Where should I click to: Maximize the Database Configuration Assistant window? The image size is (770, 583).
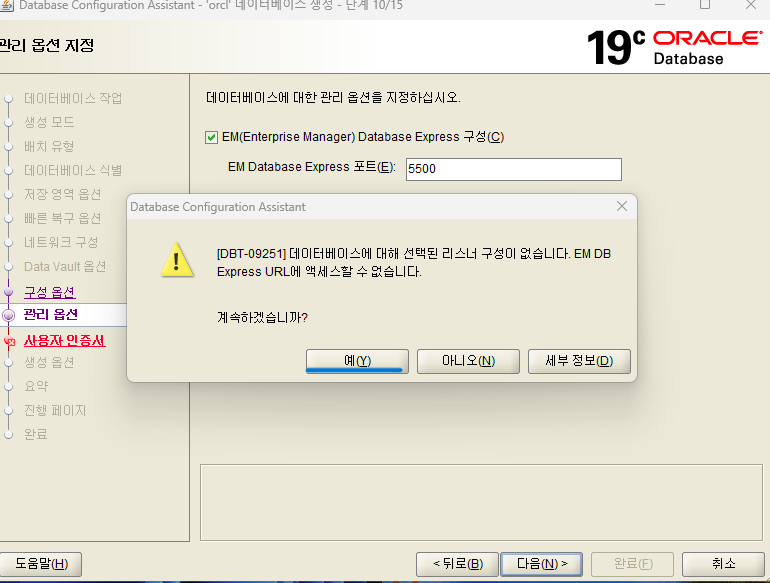pyautogui.click(x=705, y=4)
